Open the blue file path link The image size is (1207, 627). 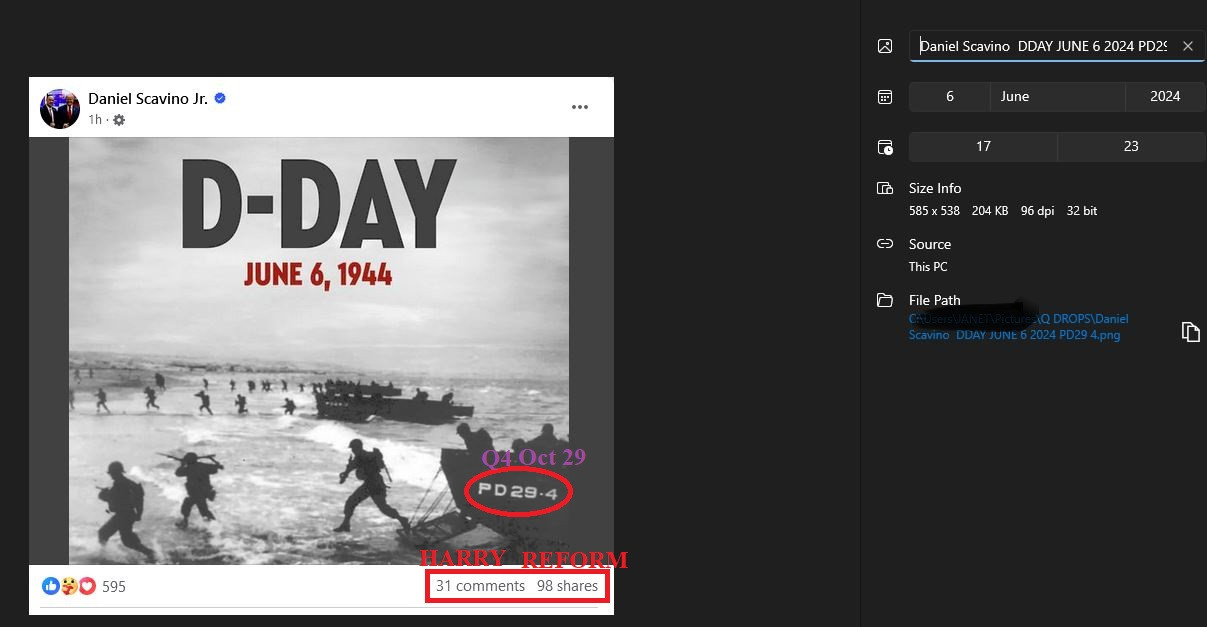[x=1018, y=327]
